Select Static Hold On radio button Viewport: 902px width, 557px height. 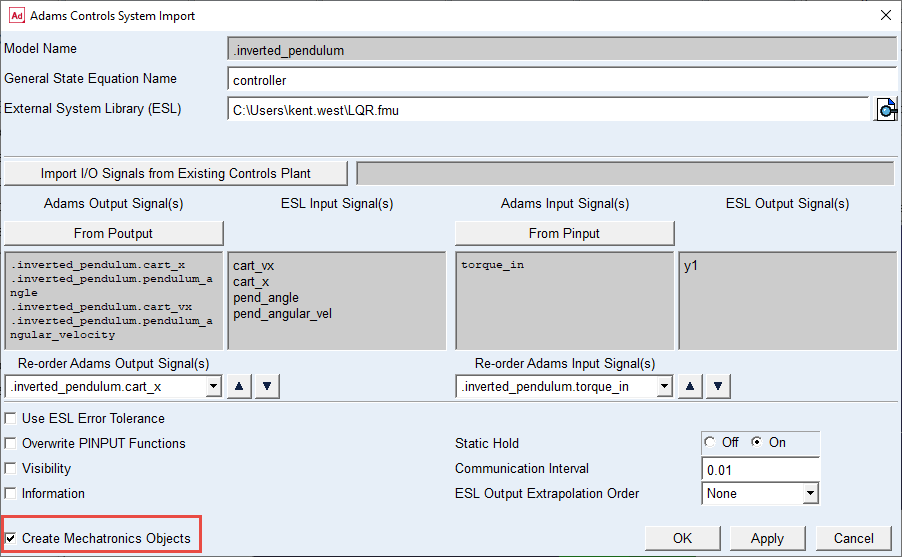757,443
